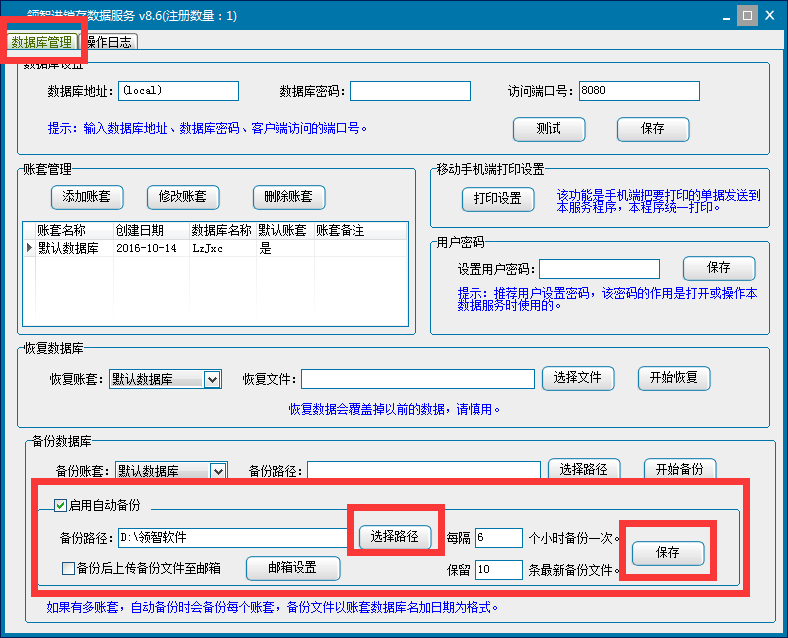Select the 数据库名称 column header
Screen dimensions: 788x638
click(223, 231)
